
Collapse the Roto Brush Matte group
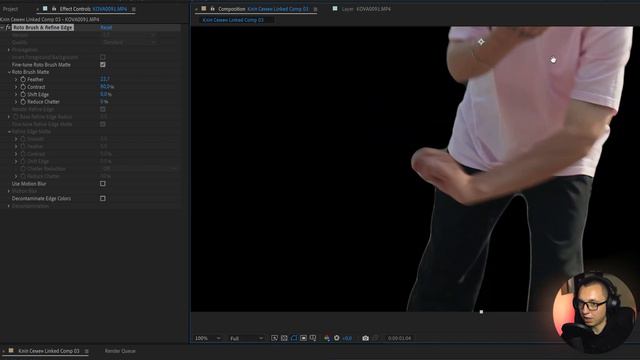(9, 72)
